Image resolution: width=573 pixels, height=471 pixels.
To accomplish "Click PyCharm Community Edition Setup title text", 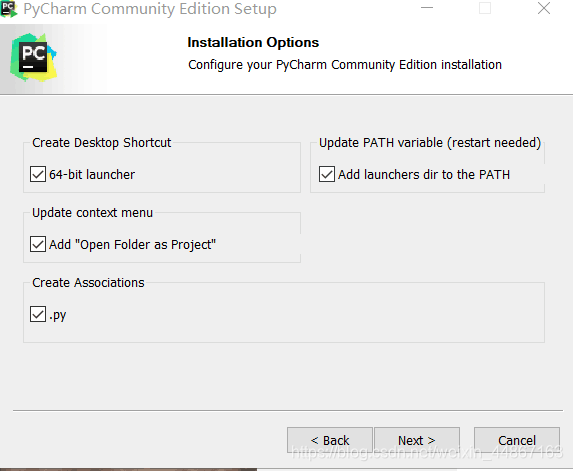I will click(150, 9).
